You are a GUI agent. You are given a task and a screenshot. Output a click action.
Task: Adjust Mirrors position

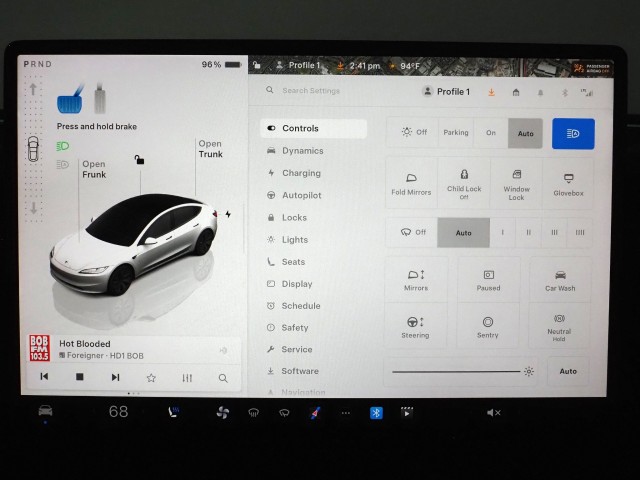pos(416,280)
